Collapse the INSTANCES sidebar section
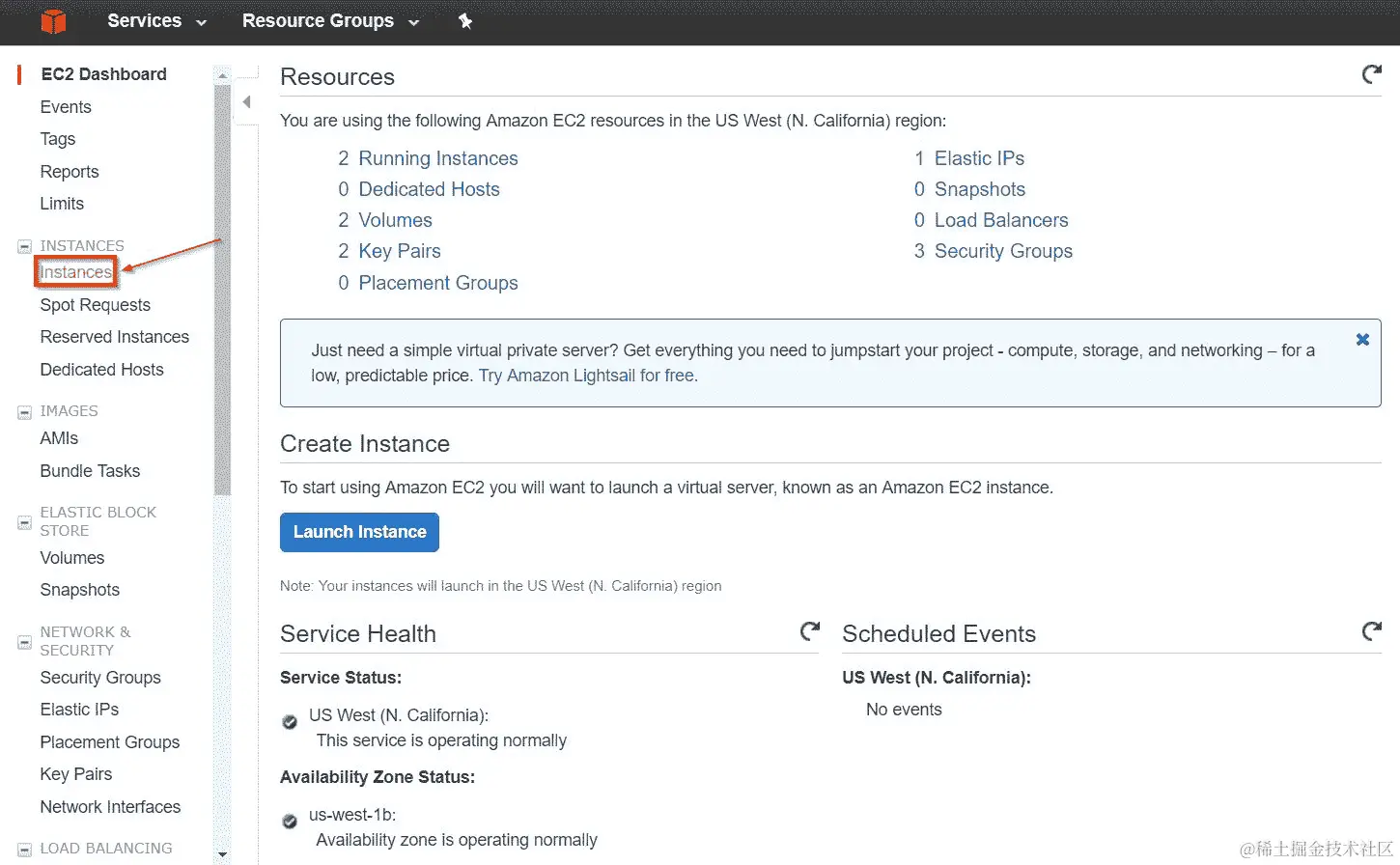The height and width of the screenshot is (865, 1400). click(x=24, y=247)
